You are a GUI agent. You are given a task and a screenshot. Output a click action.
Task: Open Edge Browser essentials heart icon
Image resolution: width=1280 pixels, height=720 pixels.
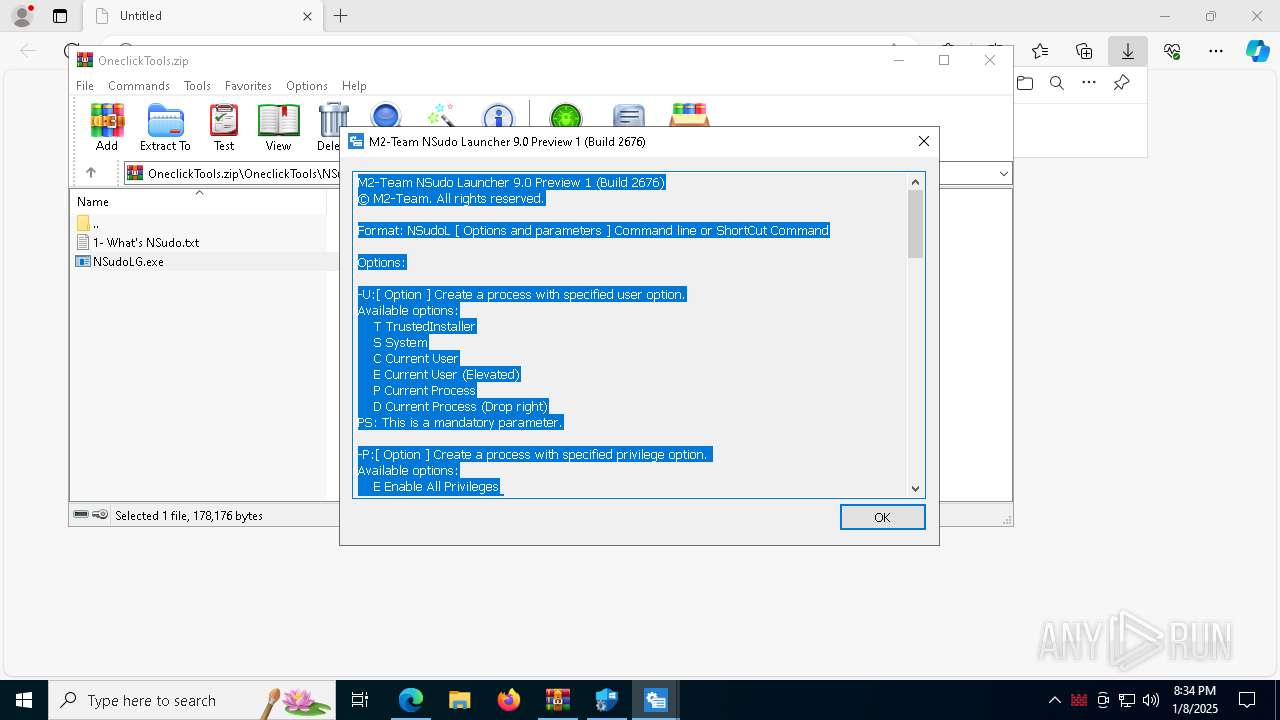tap(1172, 51)
